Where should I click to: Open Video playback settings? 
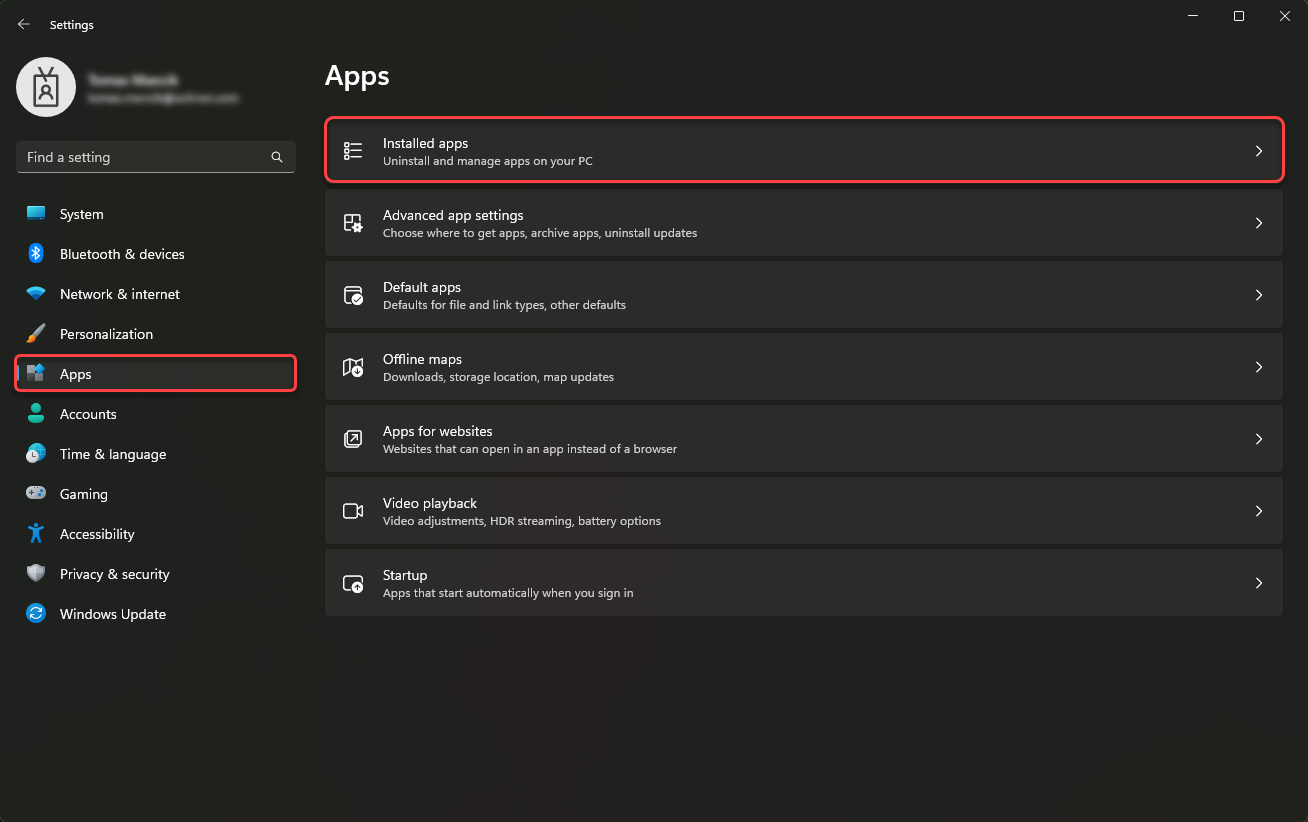click(804, 511)
